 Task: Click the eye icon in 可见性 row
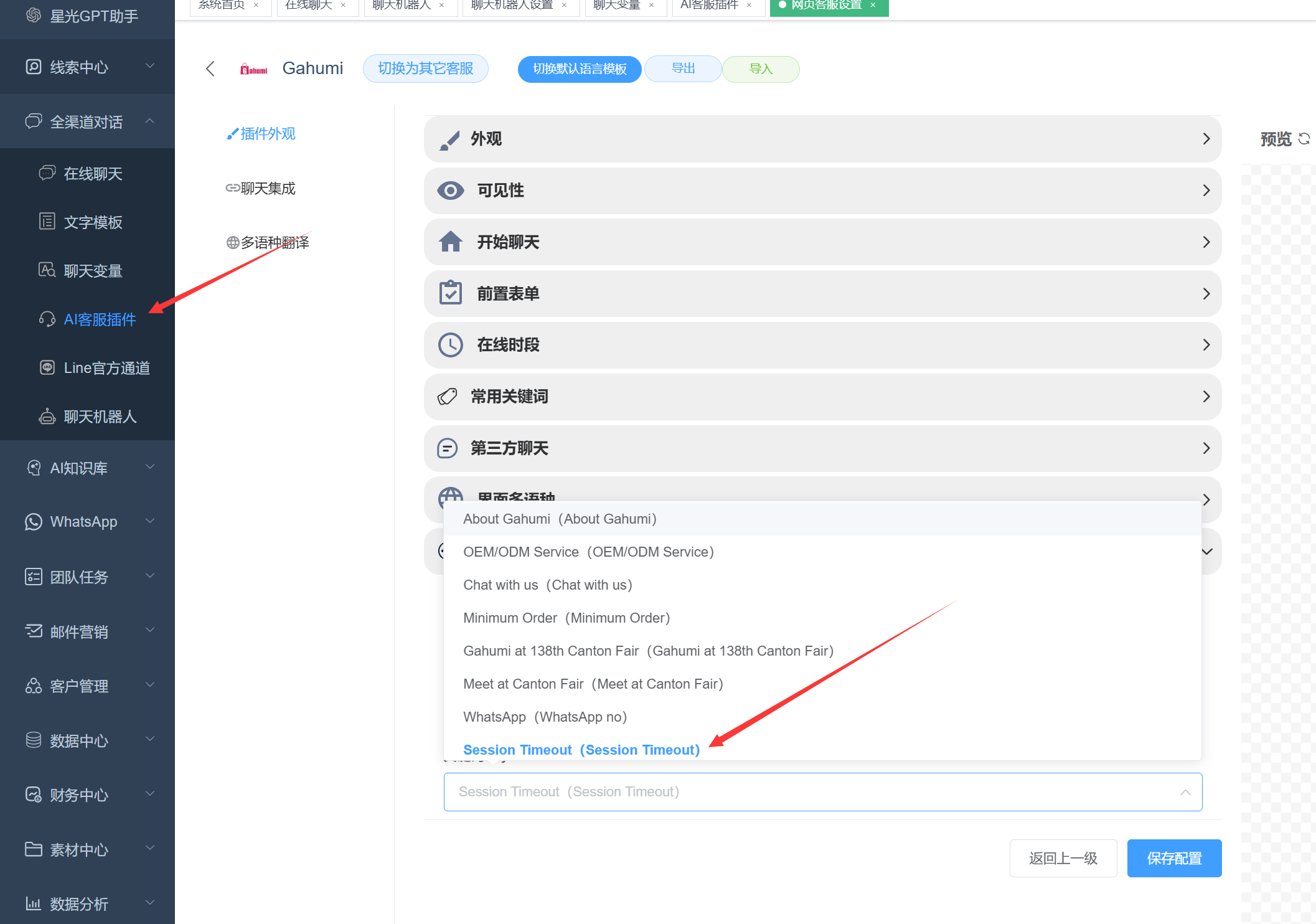tap(451, 191)
